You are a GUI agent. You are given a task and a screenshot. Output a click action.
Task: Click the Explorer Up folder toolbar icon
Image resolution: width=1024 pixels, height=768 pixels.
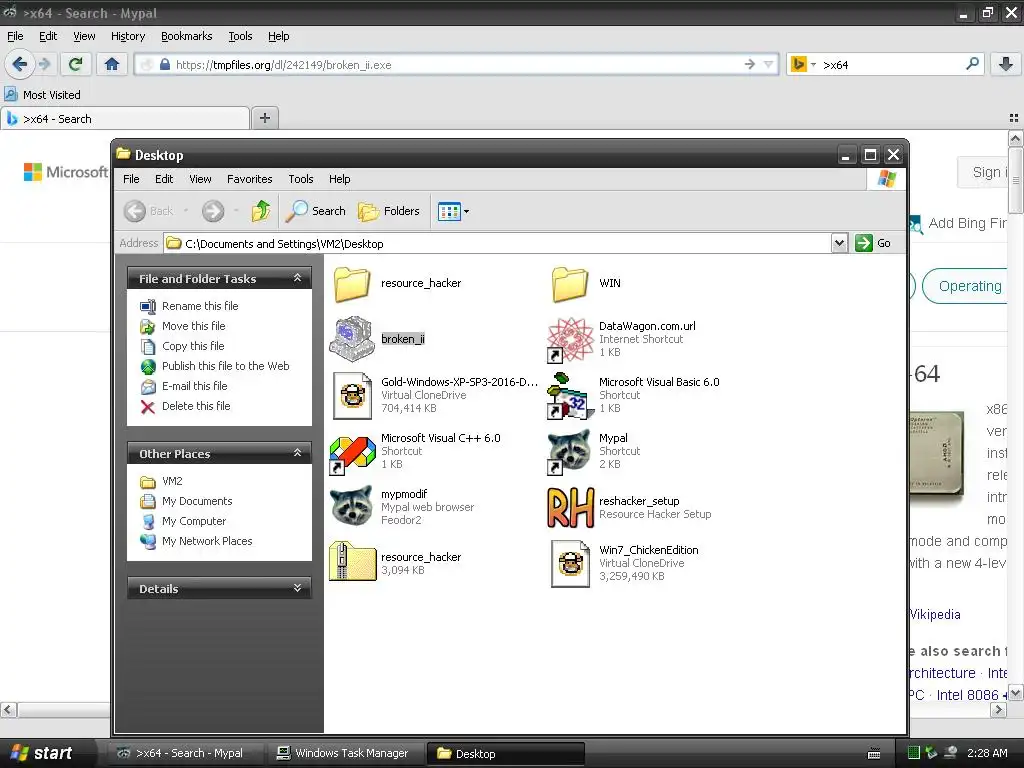pos(261,211)
